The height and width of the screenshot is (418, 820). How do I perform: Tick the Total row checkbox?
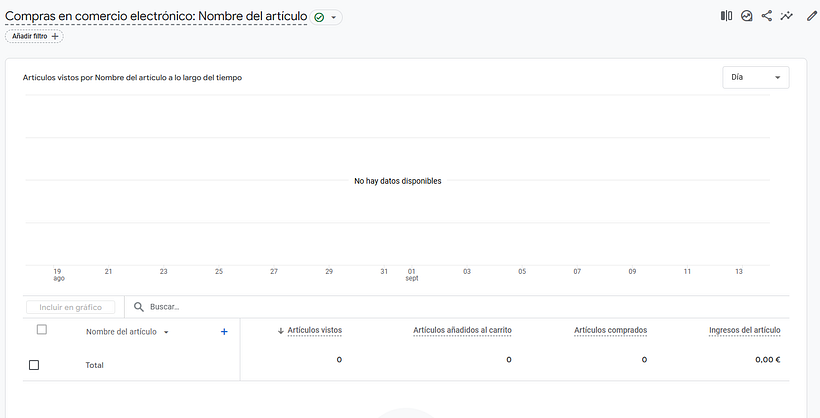click(x=34, y=365)
